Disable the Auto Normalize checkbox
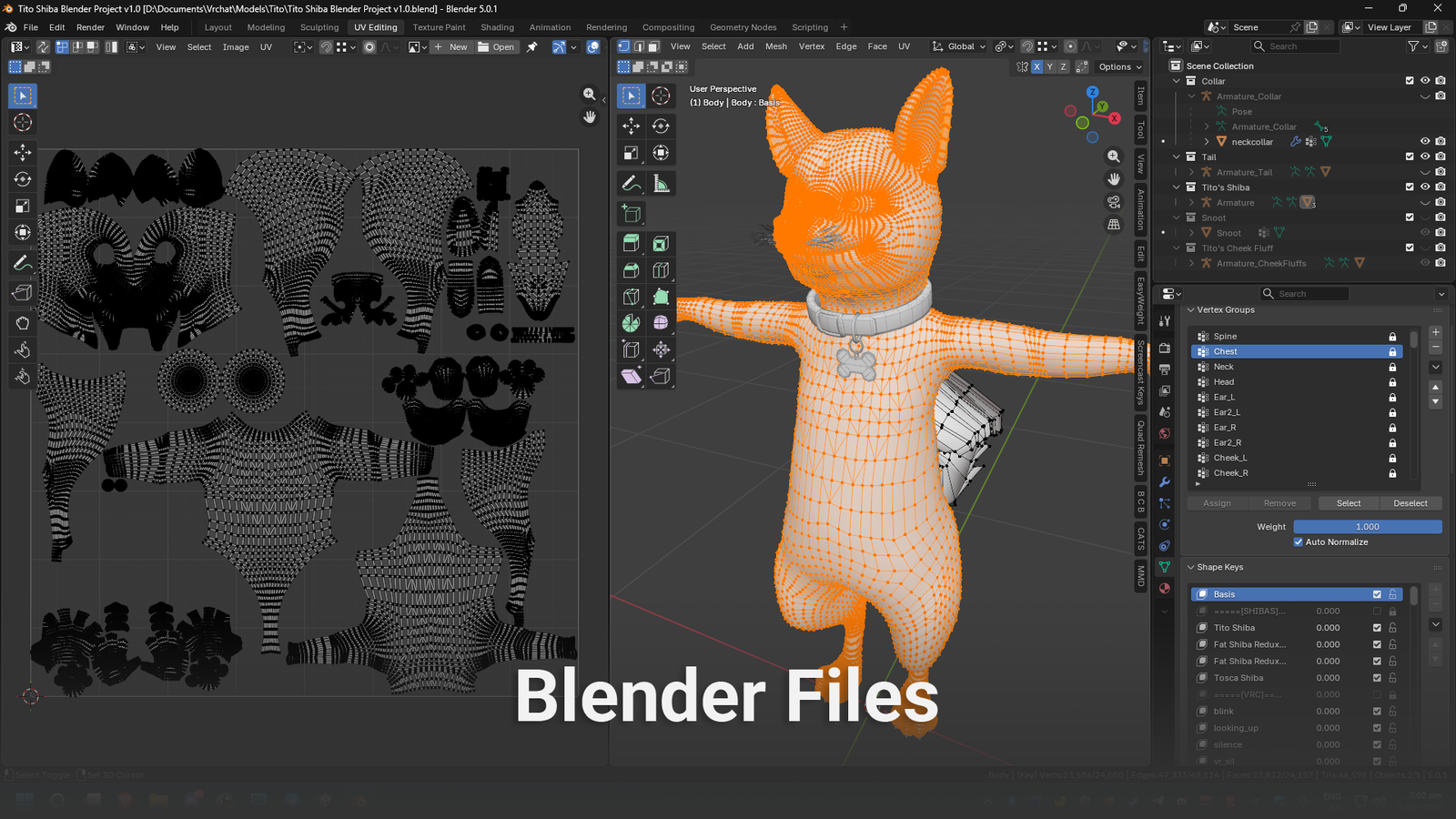1456x819 pixels. point(1299,541)
